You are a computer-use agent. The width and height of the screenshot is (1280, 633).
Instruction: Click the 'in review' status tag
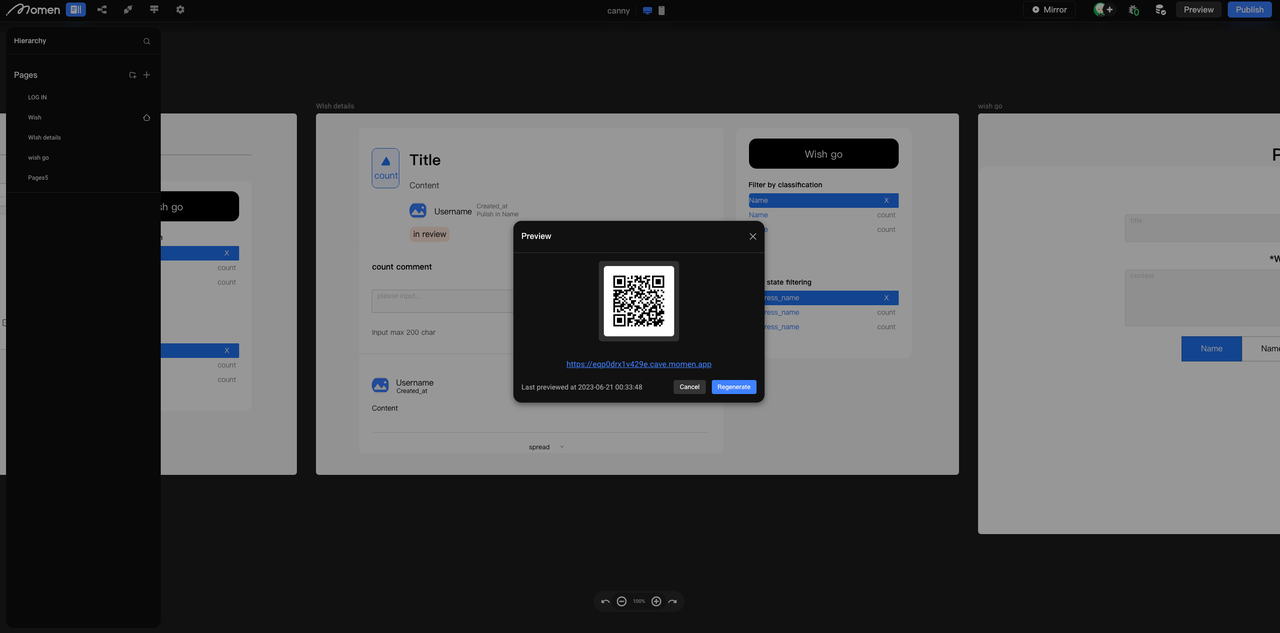point(430,234)
